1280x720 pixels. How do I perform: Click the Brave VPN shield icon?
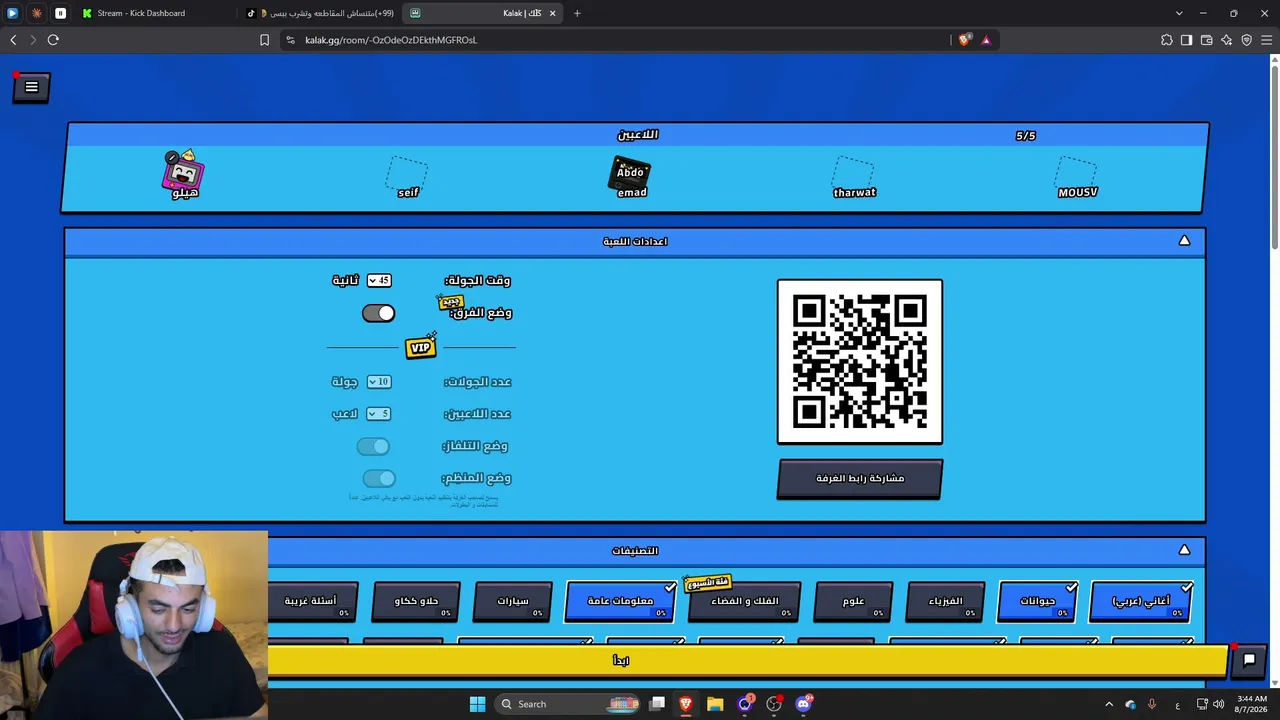1246,40
